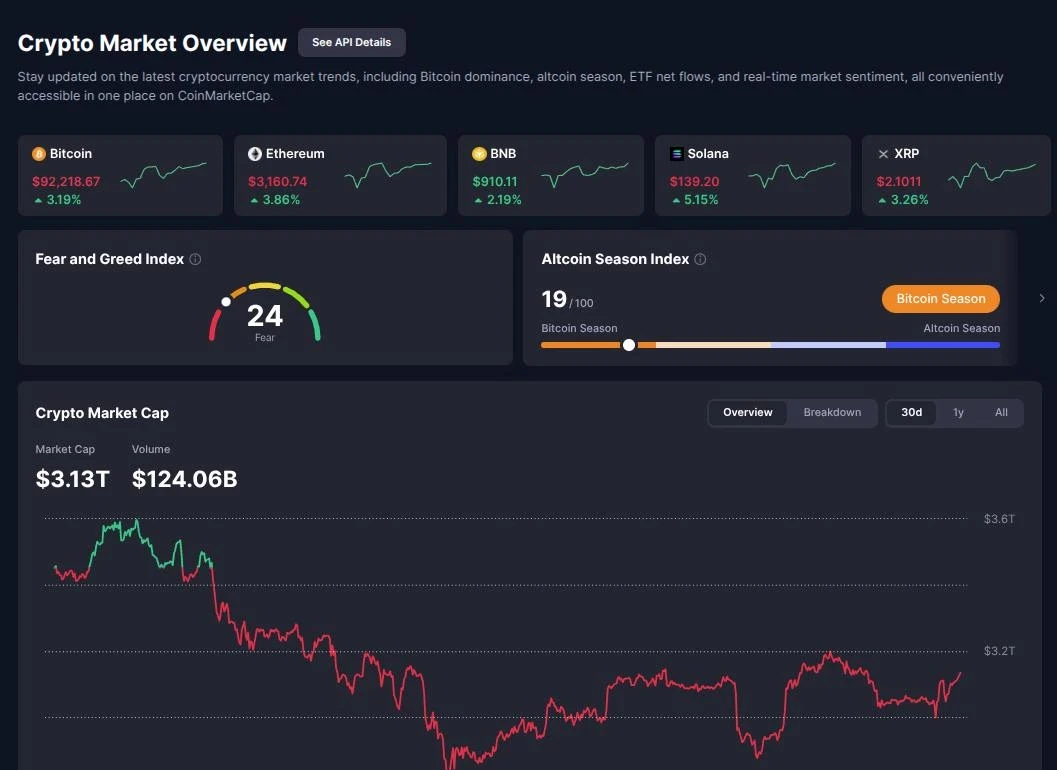This screenshot has height=770, width=1057.
Task: Click Ethereum change 3.86%
Action: point(275,200)
